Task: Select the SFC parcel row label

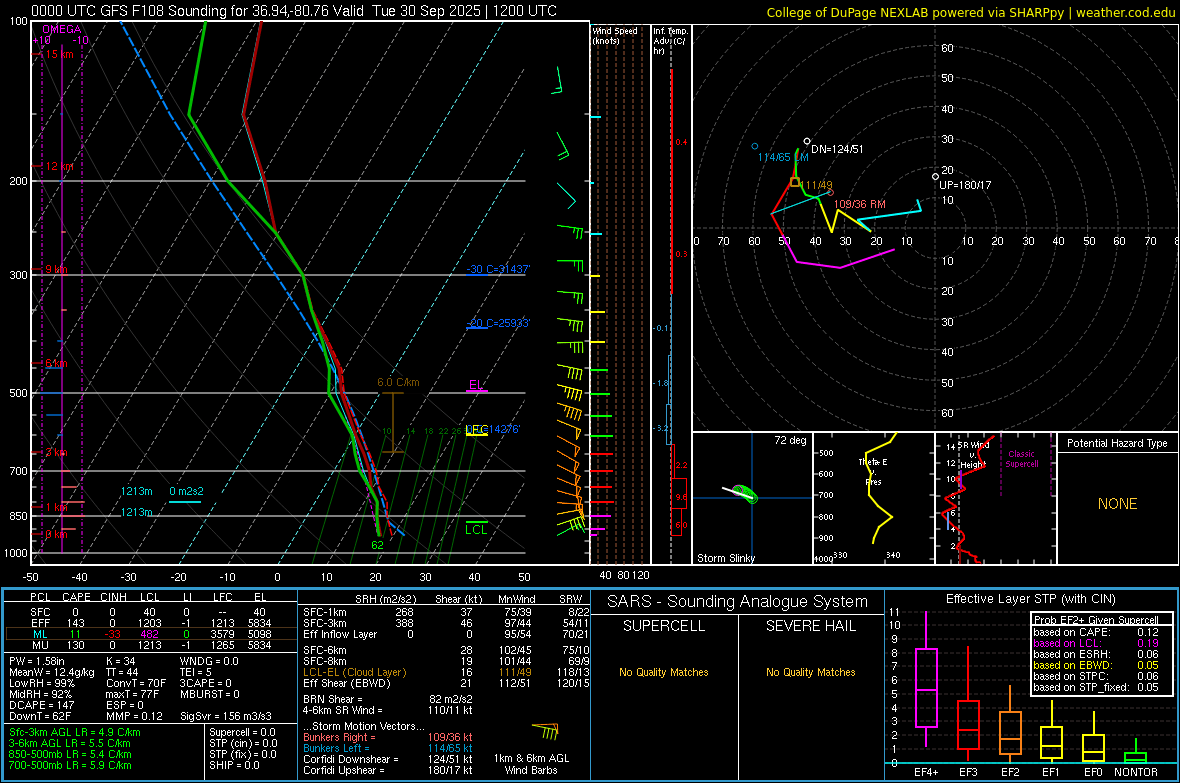Action: pos(40,612)
